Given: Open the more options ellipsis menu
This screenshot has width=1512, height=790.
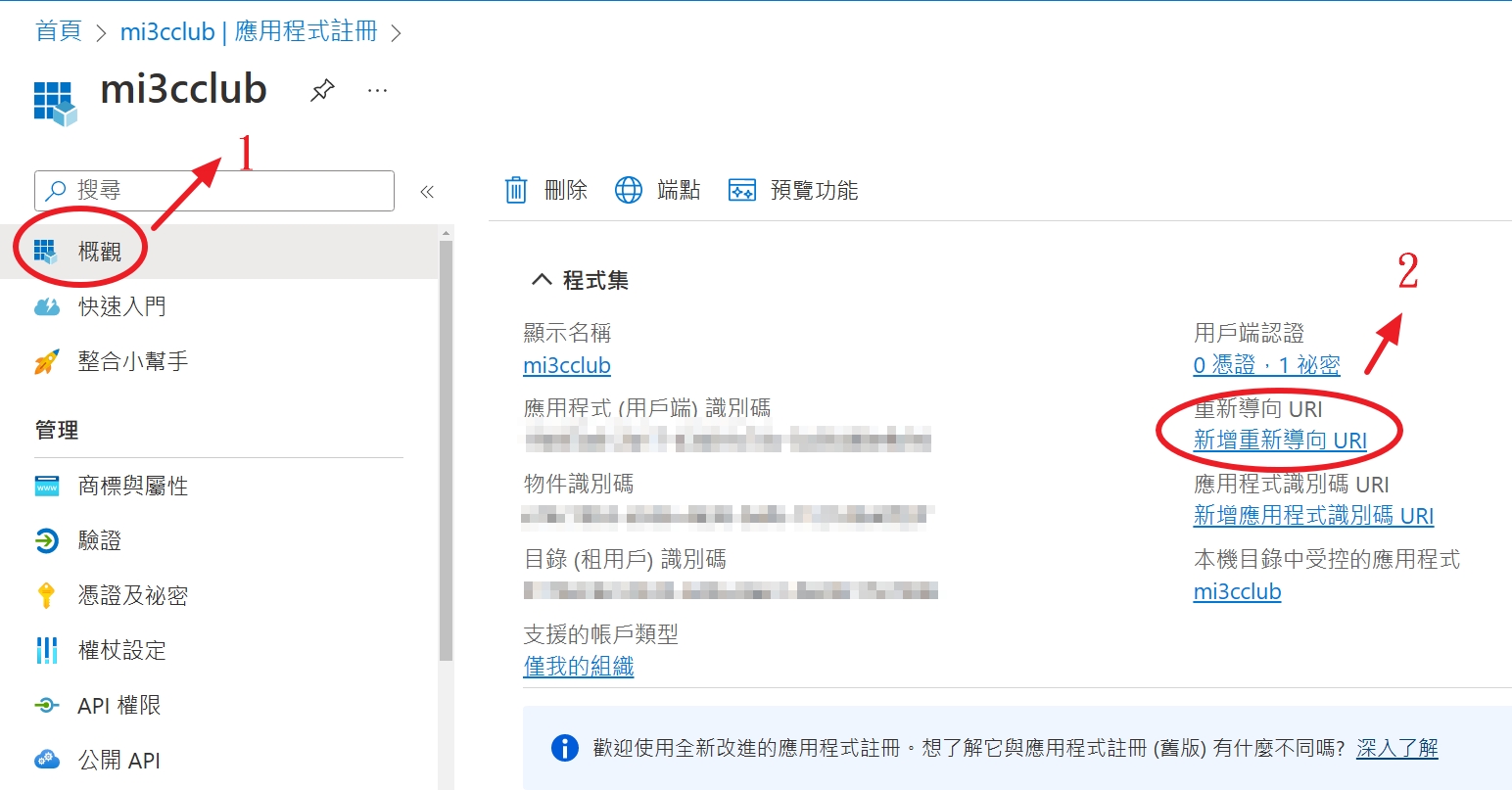Looking at the screenshot, I should tap(377, 90).
